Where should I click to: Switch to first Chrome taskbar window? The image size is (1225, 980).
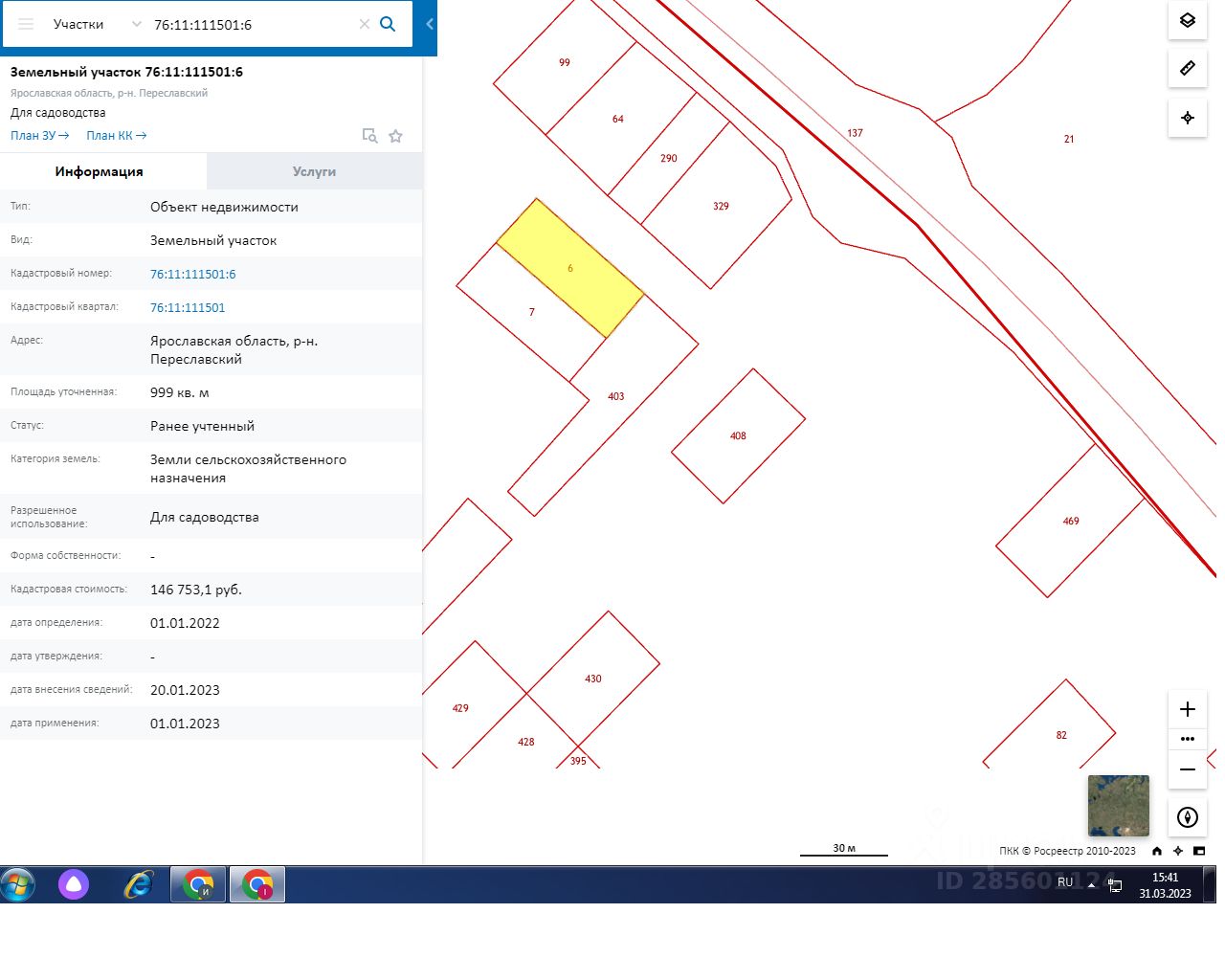coord(198,884)
